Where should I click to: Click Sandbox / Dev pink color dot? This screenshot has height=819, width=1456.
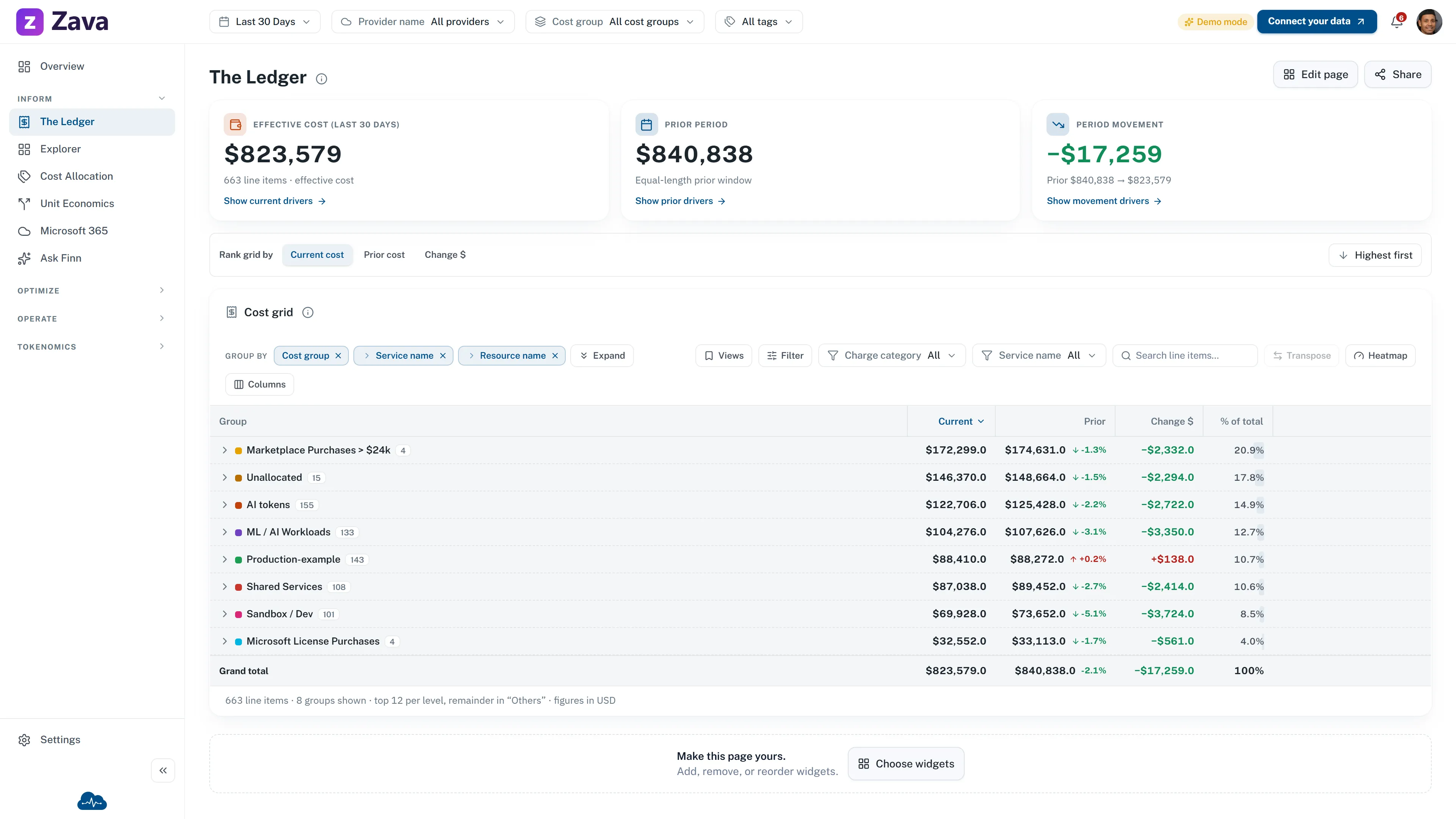(x=238, y=614)
